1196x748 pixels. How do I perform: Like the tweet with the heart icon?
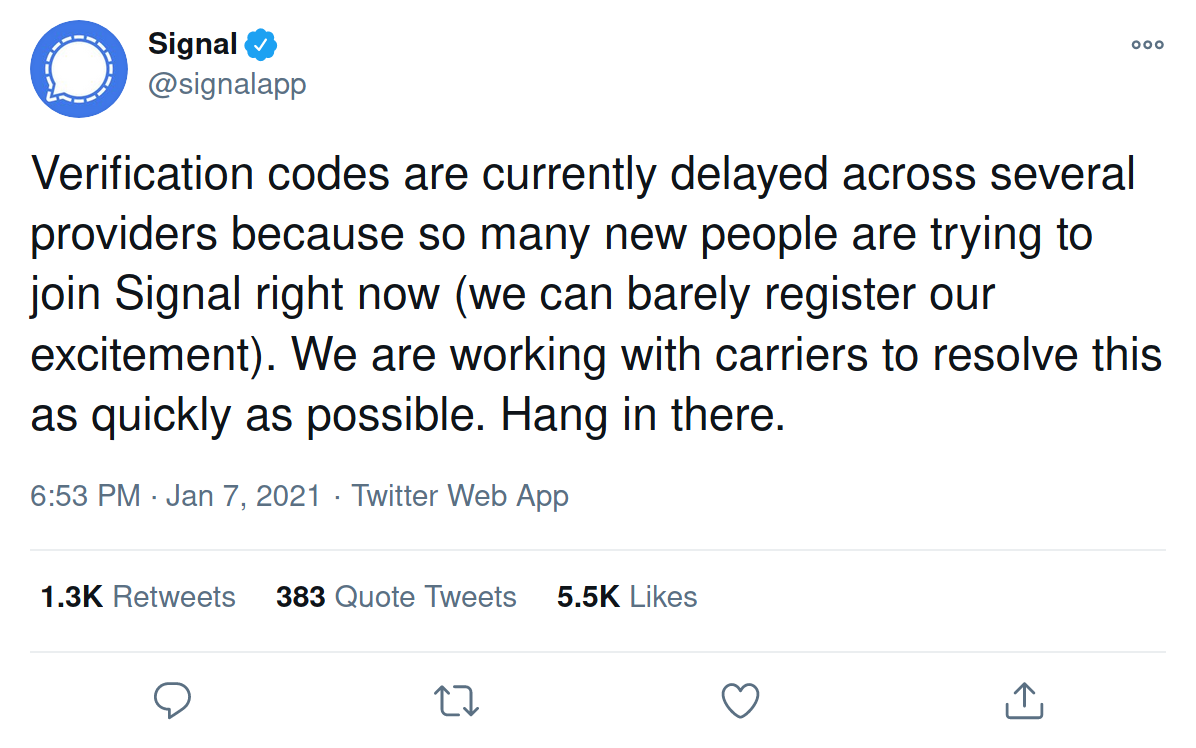(740, 700)
